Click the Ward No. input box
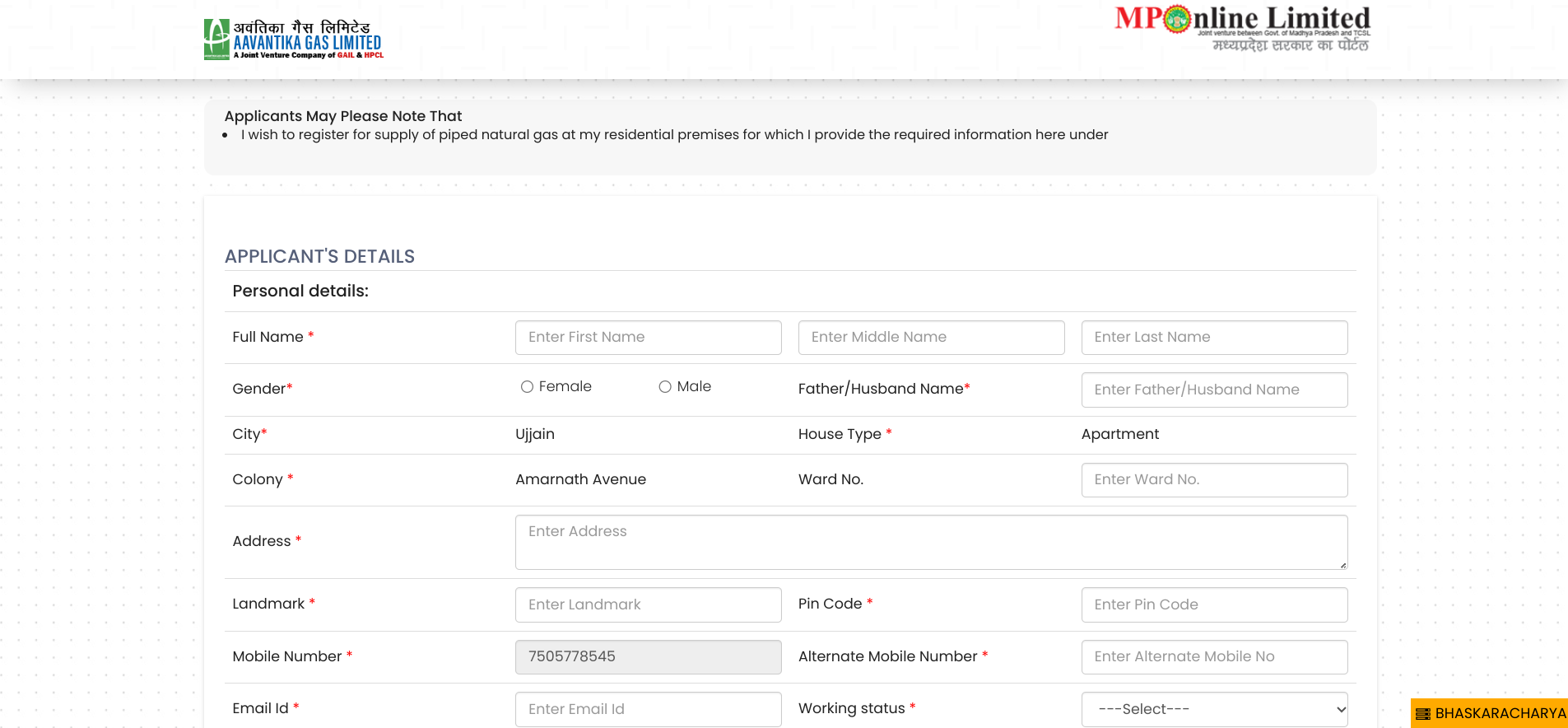This screenshot has height=728, width=1568. pos(1214,480)
